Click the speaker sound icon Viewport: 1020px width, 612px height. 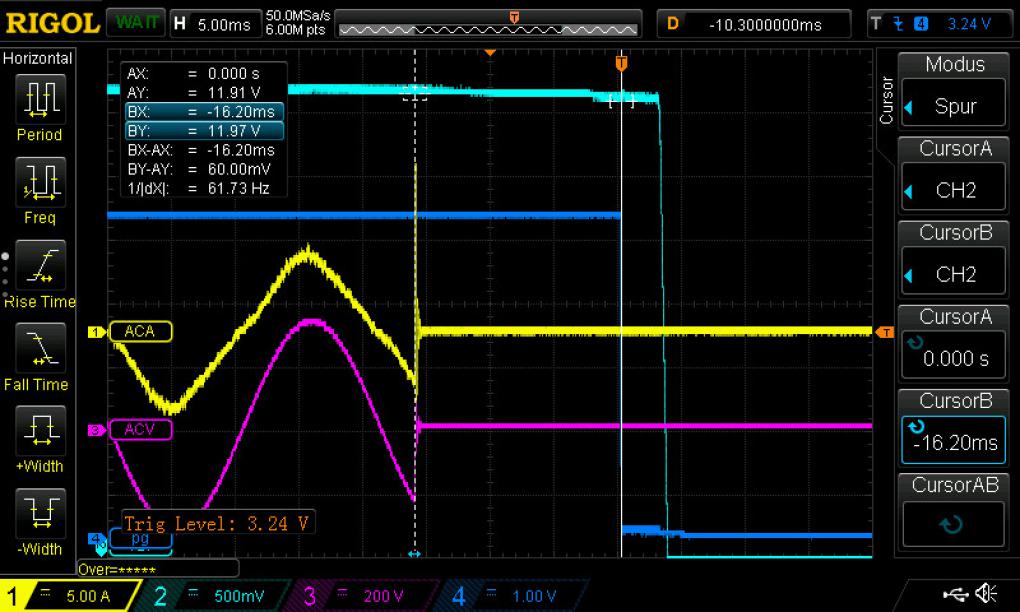point(986,593)
